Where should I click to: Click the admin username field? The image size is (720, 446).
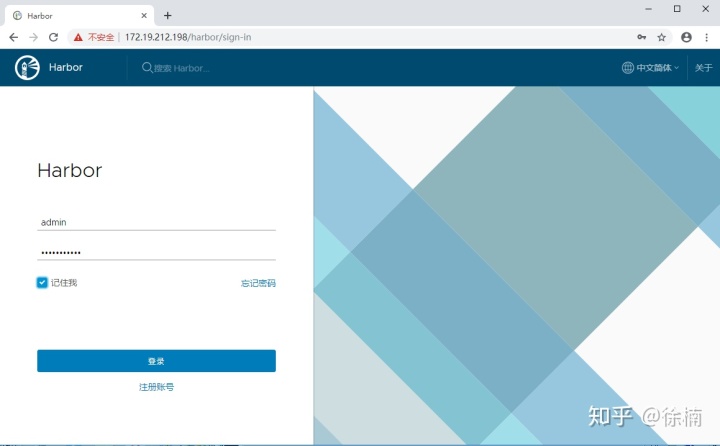pyautogui.click(x=157, y=222)
